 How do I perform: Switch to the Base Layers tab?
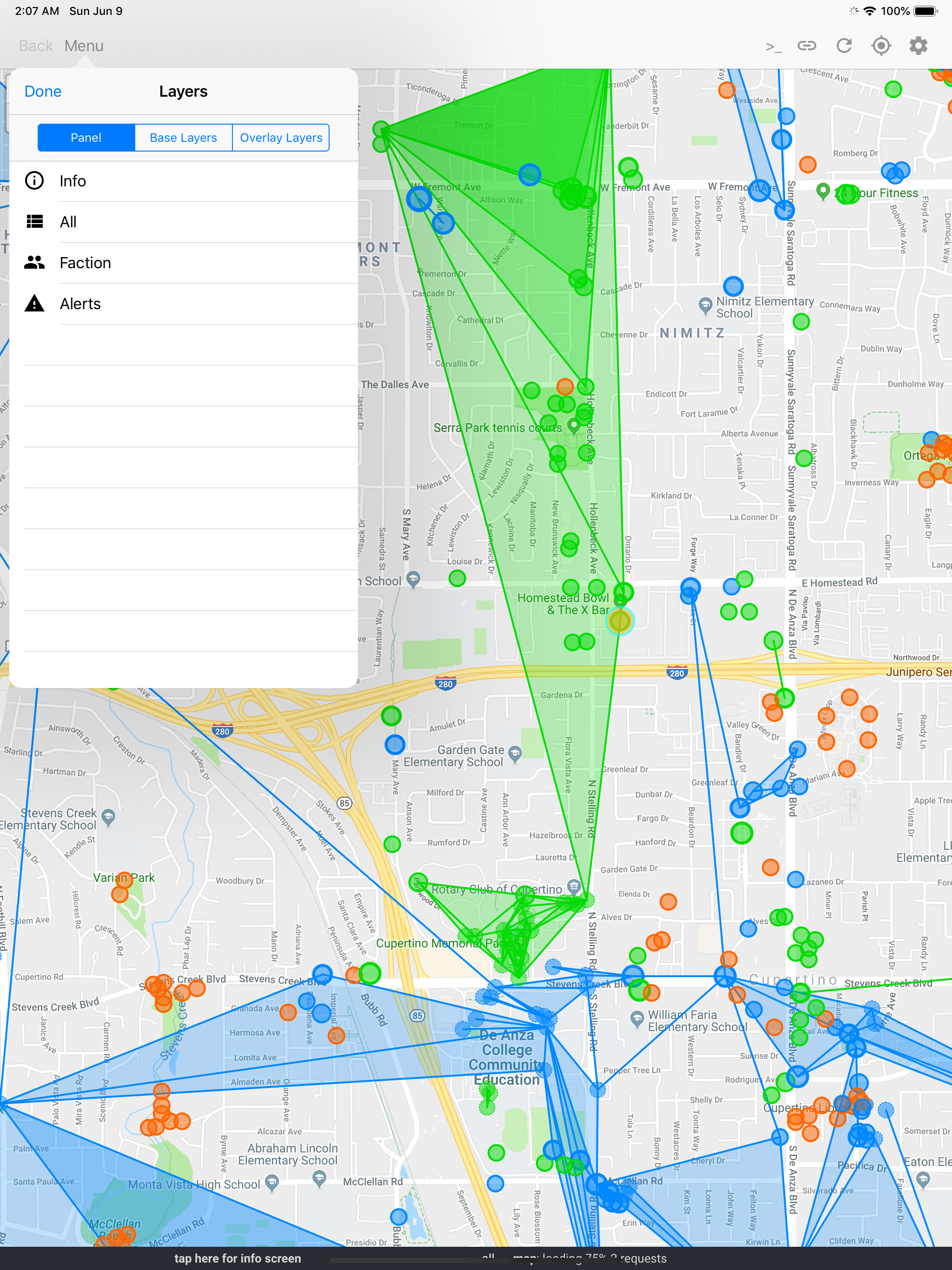click(183, 138)
